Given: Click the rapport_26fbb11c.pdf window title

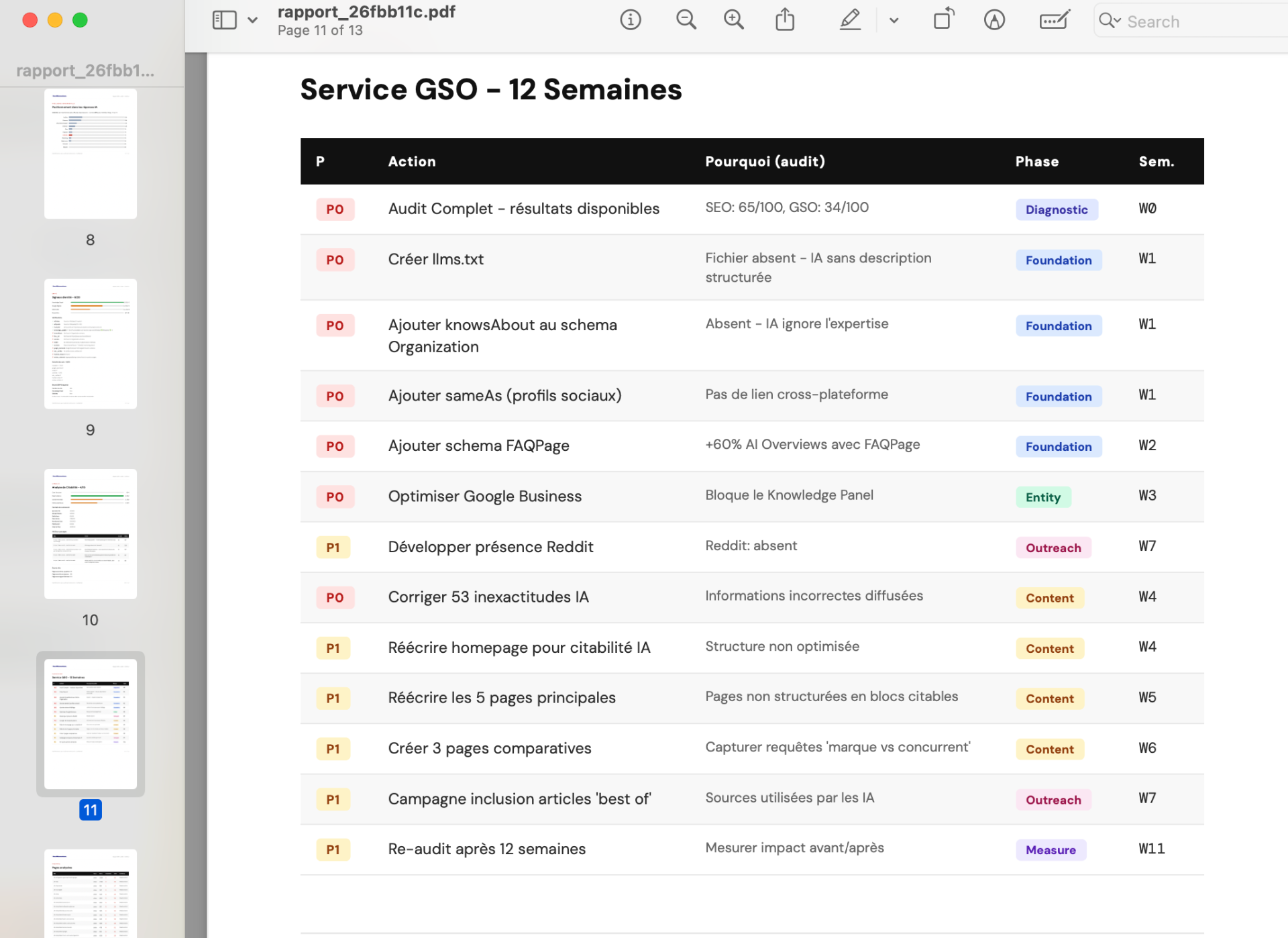Looking at the screenshot, I should (366, 12).
